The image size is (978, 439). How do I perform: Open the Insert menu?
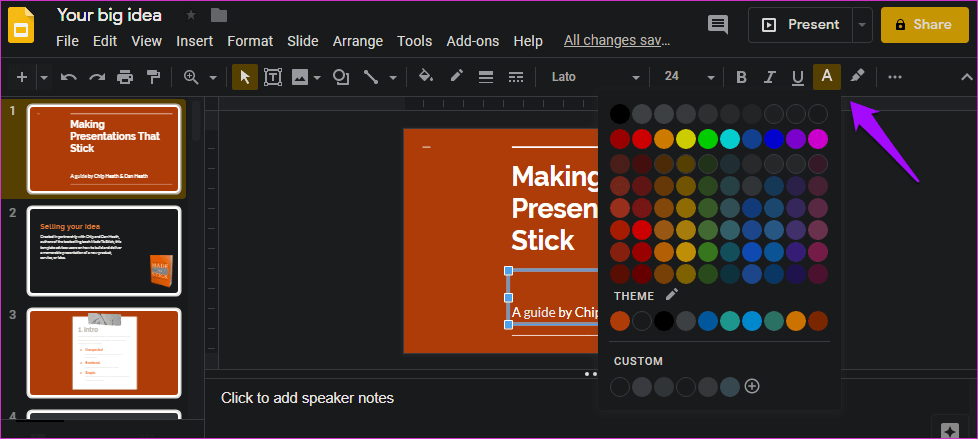(194, 41)
